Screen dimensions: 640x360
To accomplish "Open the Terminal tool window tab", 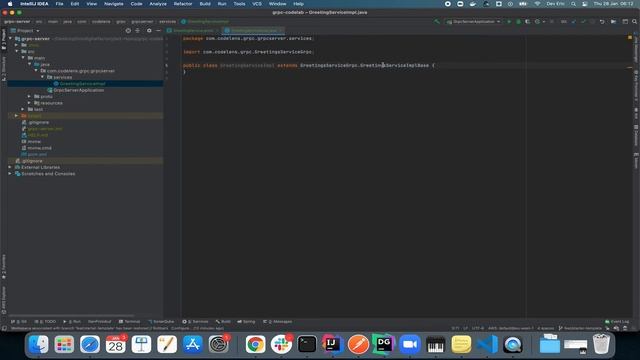I will (129, 322).
